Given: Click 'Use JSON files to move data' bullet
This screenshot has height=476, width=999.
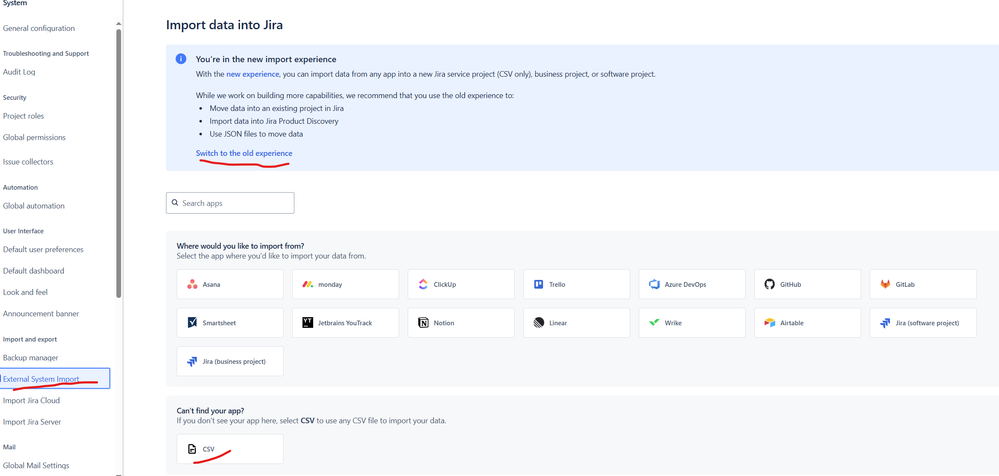Looking at the screenshot, I should (256, 134).
